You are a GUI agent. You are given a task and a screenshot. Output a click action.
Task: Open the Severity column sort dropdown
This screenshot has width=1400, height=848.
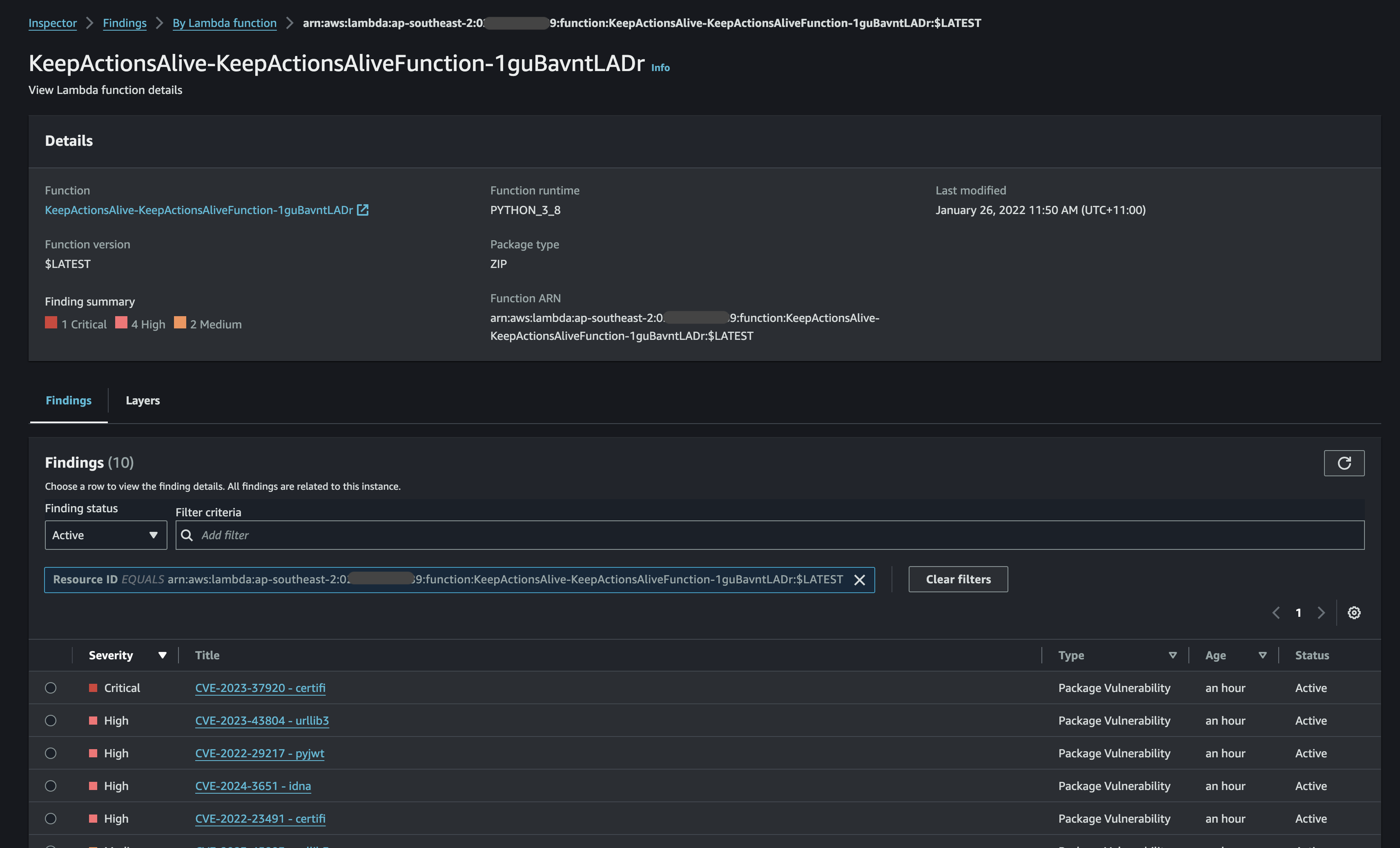coord(163,655)
